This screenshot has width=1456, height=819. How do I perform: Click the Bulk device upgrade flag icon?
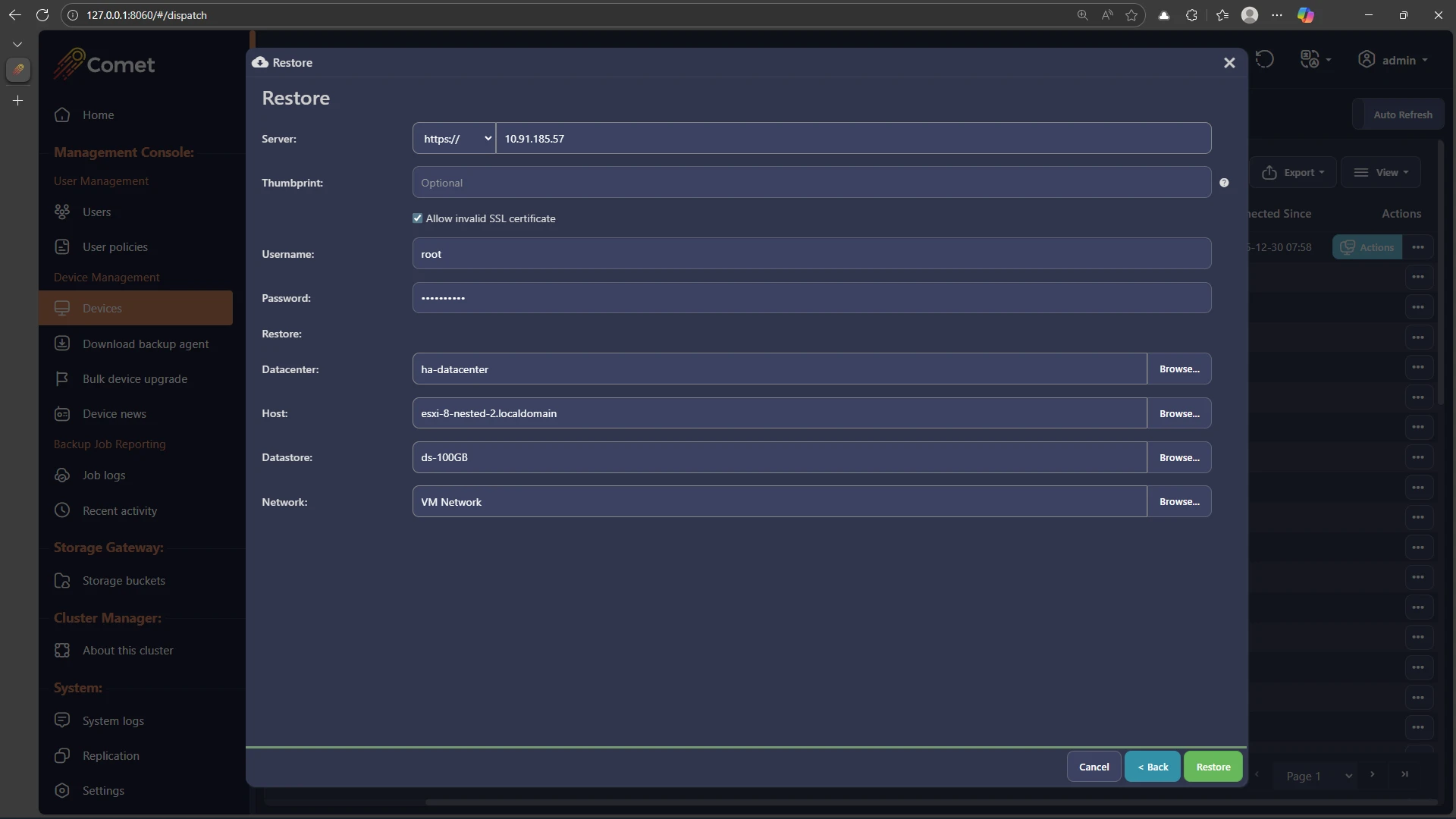tap(62, 378)
